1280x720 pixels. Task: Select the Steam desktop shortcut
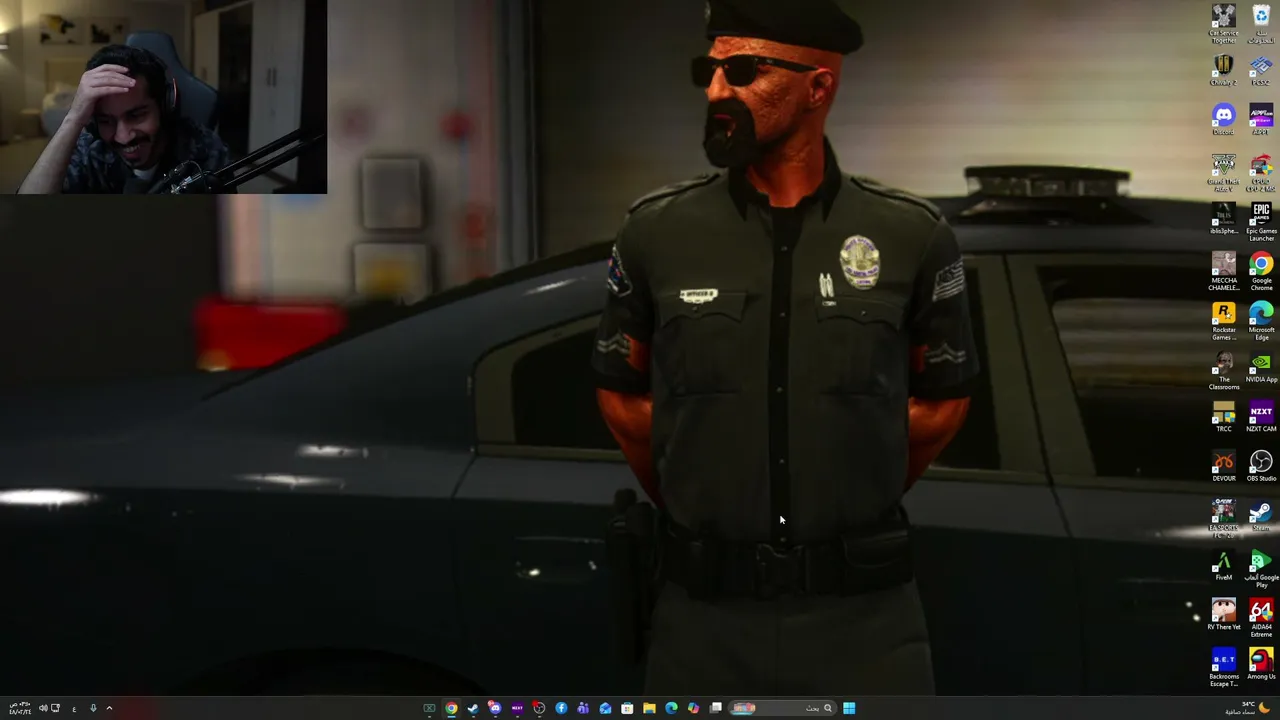[x=1261, y=516]
